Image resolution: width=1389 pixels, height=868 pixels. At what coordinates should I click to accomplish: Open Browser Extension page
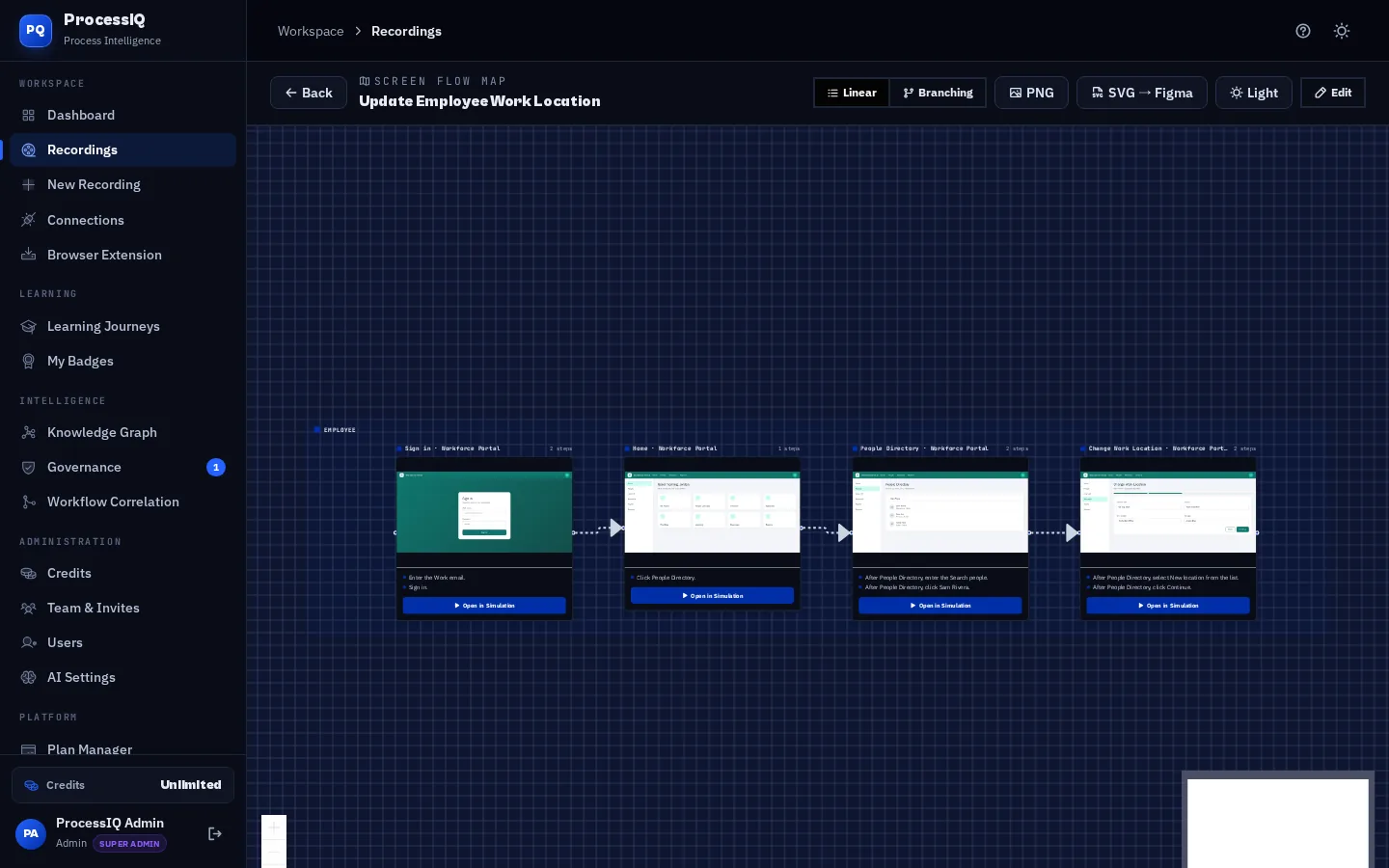[123, 255]
